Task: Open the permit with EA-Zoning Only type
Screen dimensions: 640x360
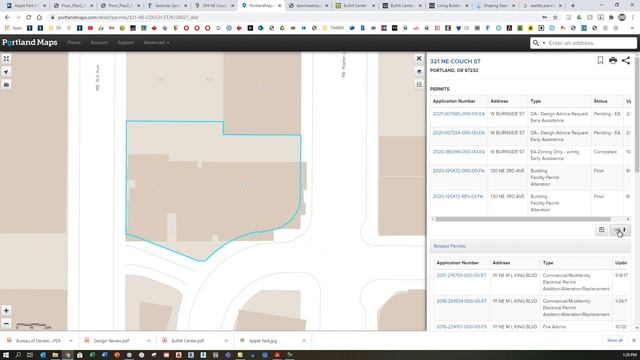Action: click(459, 152)
